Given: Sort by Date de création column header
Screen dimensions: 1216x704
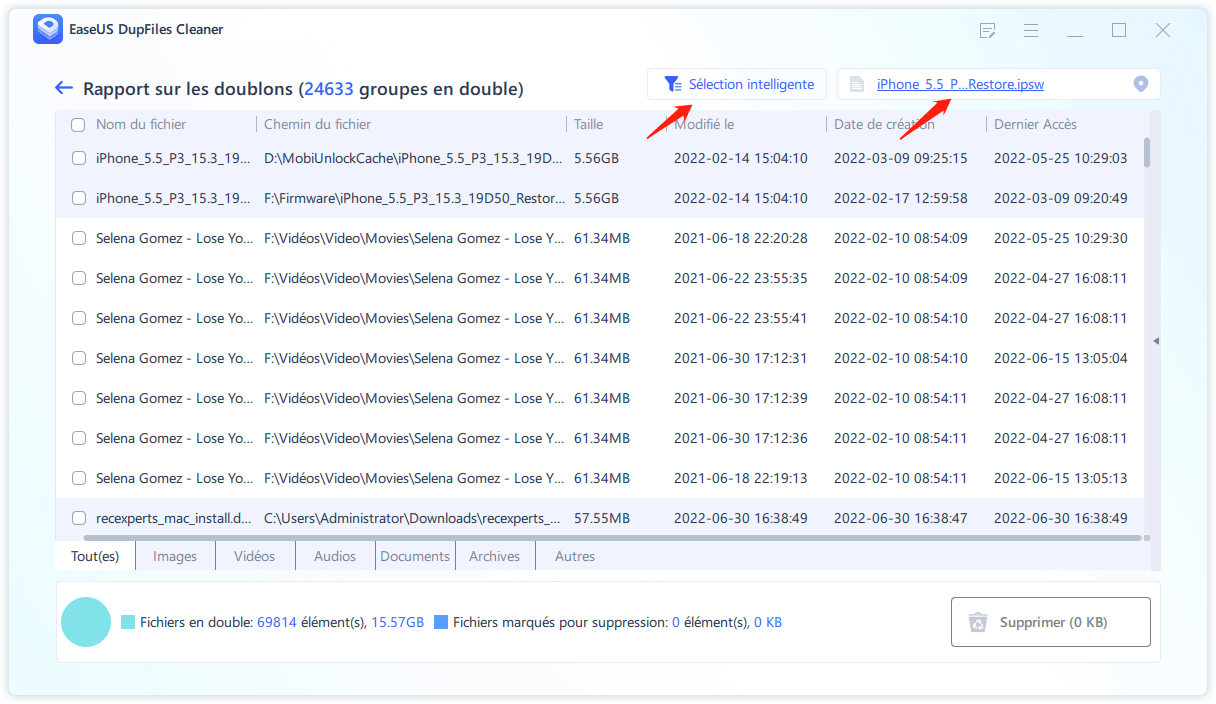Looking at the screenshot, I should [x=886, y=125].
